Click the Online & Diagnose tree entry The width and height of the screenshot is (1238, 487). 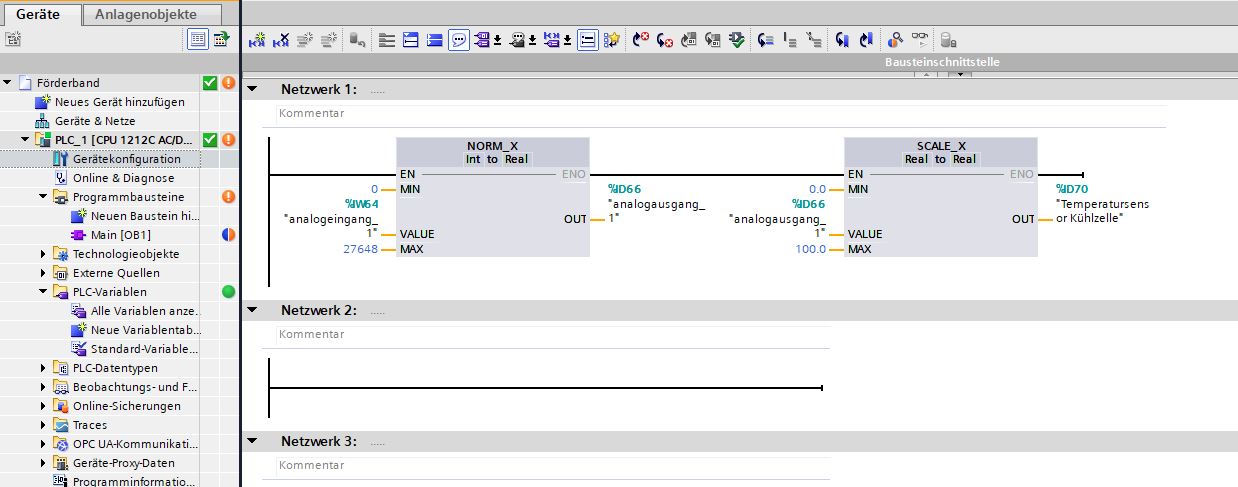[123, 178]
